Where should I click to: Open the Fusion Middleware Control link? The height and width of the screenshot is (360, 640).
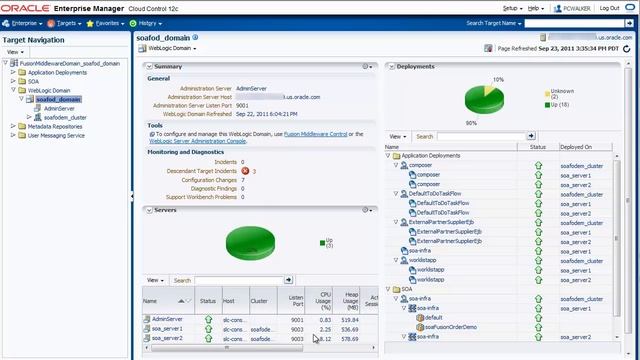316,134
